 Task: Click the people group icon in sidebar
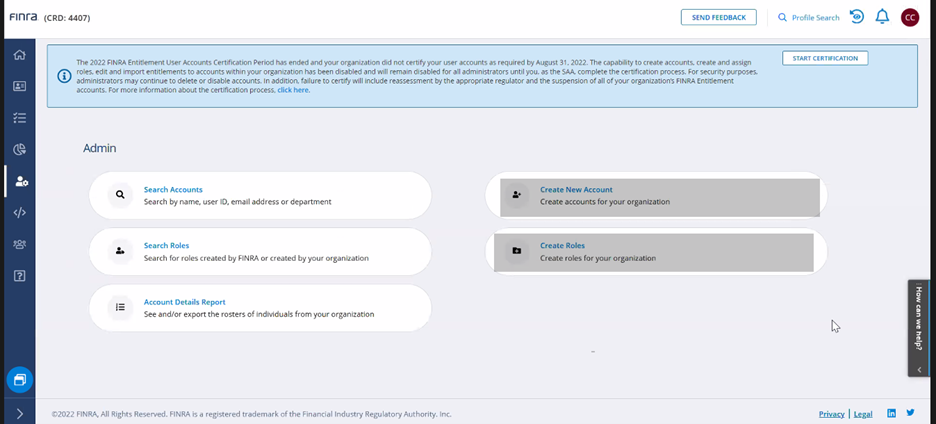click(20, 244)
